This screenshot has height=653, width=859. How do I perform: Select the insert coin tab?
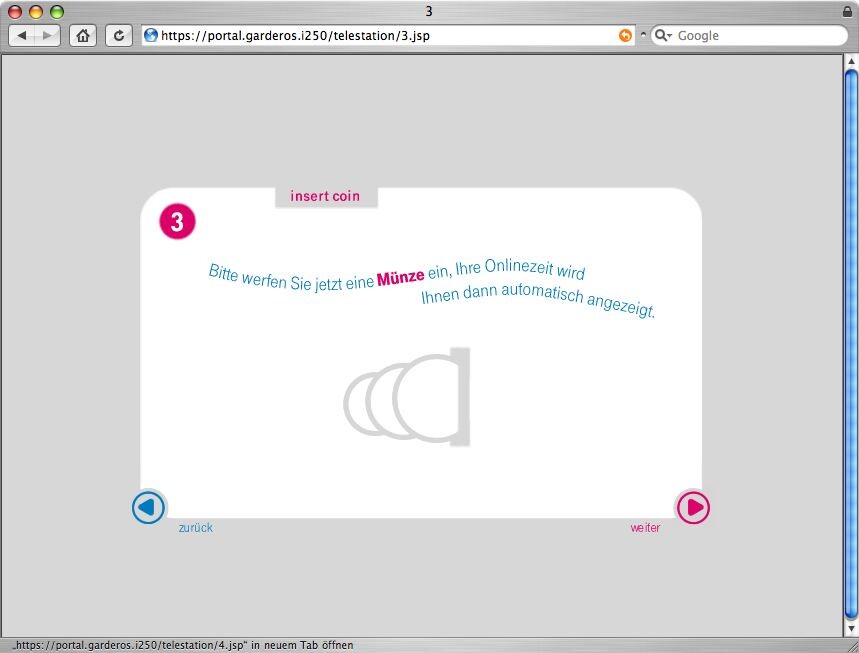click(326, 196)
